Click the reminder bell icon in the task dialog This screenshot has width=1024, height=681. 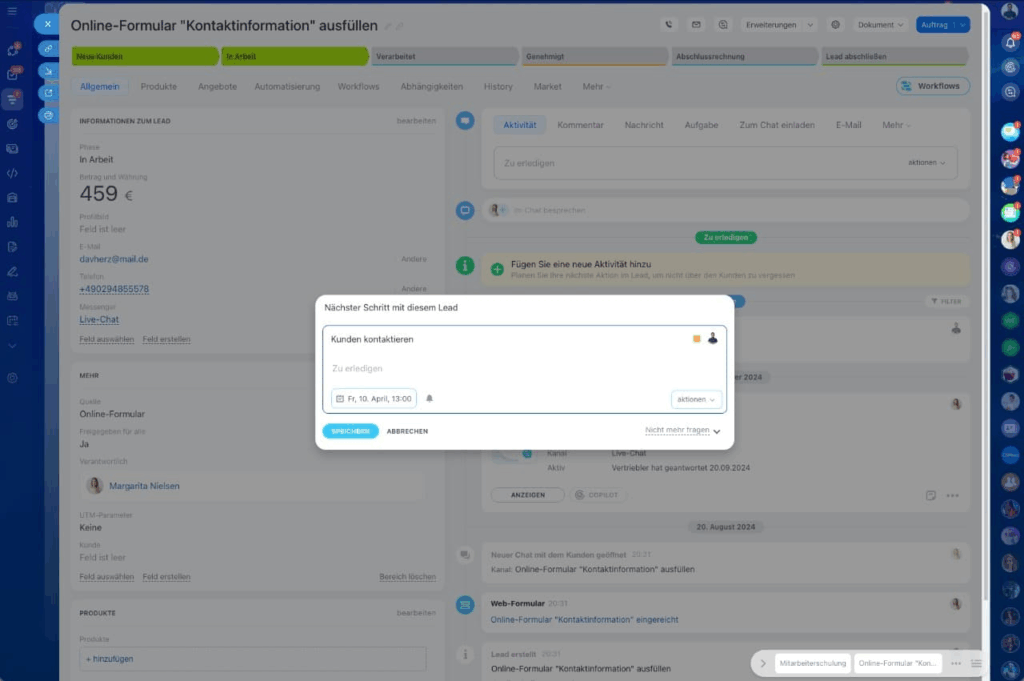(429, 397)
